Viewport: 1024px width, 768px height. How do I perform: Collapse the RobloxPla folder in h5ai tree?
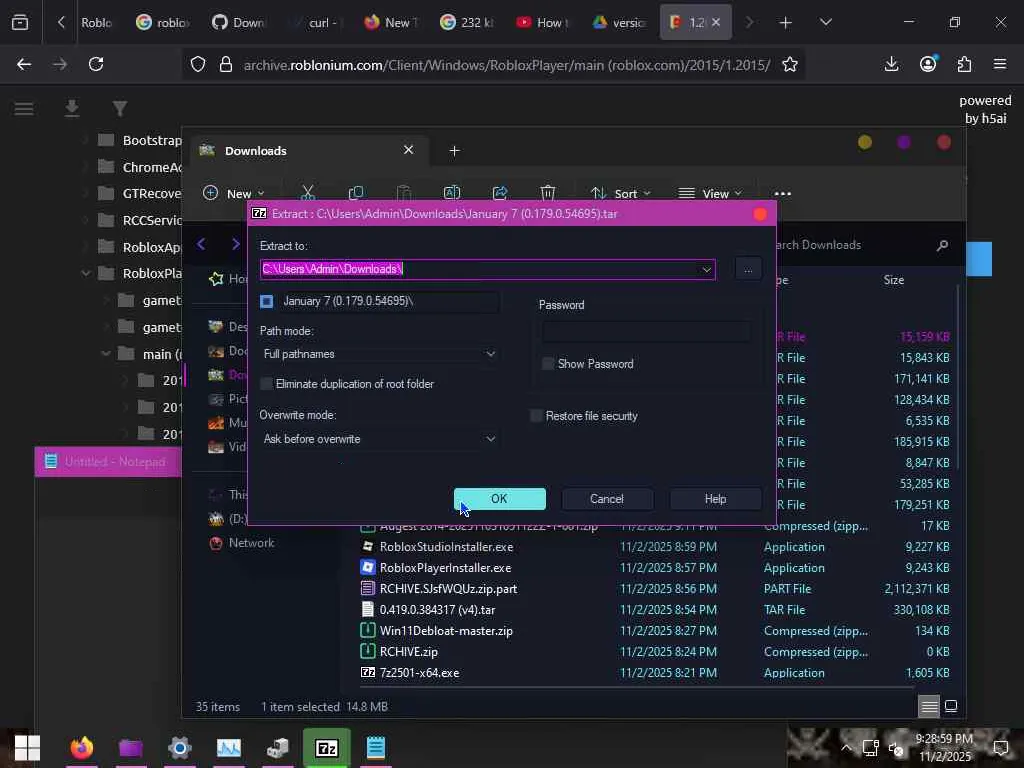click(86, 274)
